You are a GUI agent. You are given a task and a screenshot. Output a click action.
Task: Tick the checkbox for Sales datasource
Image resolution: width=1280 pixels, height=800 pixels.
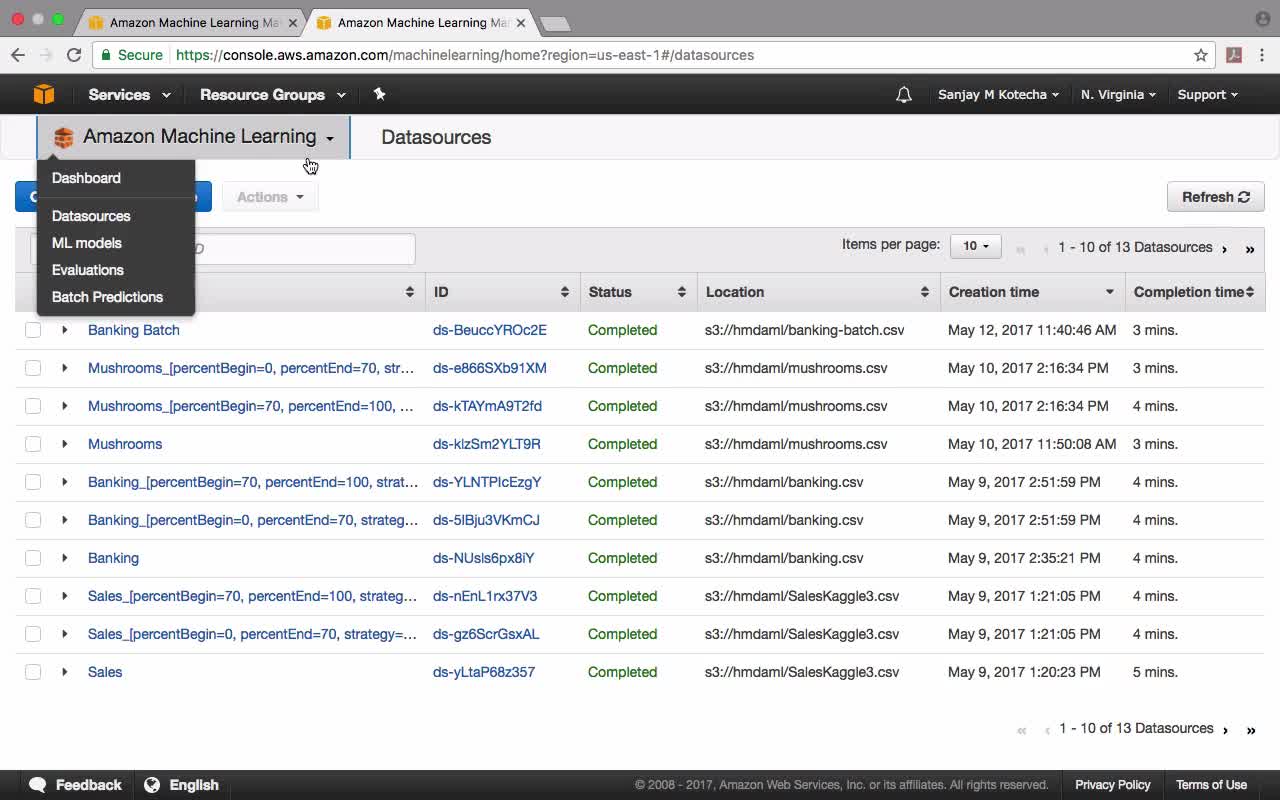click(33, 672)
